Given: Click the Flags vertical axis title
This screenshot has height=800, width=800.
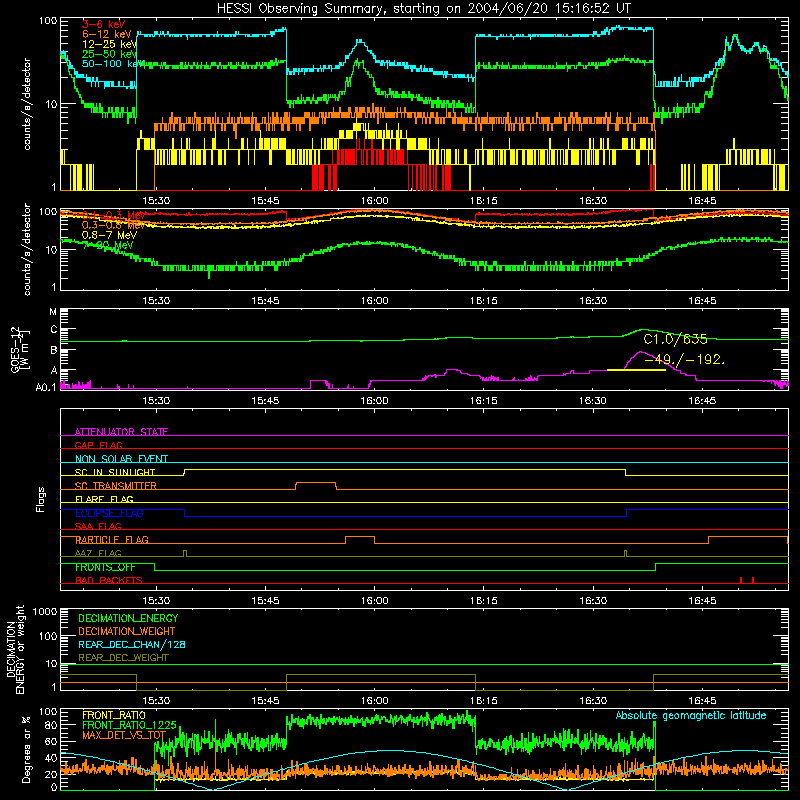Looking at the screenshot, I should (40, 499).
